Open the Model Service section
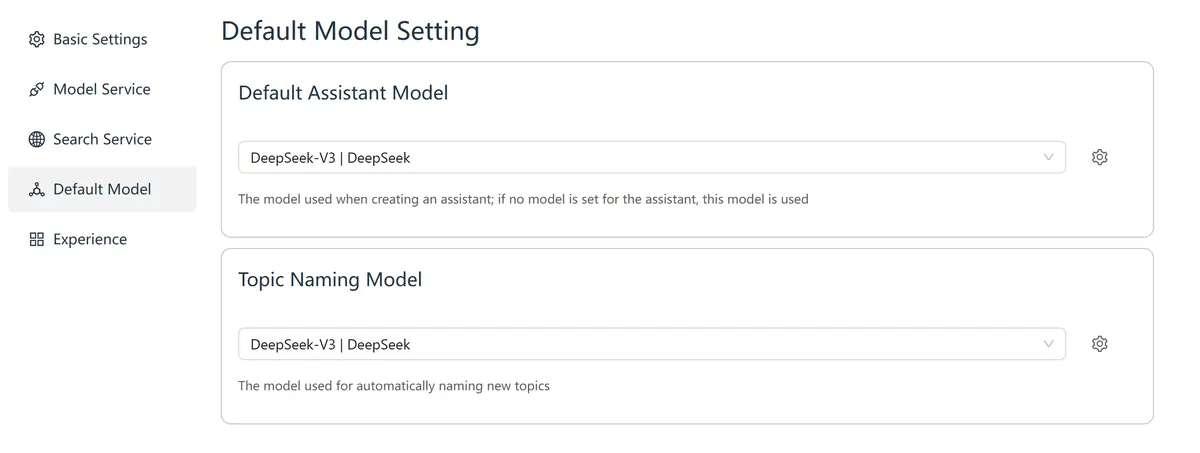 (x=101, y=89)
